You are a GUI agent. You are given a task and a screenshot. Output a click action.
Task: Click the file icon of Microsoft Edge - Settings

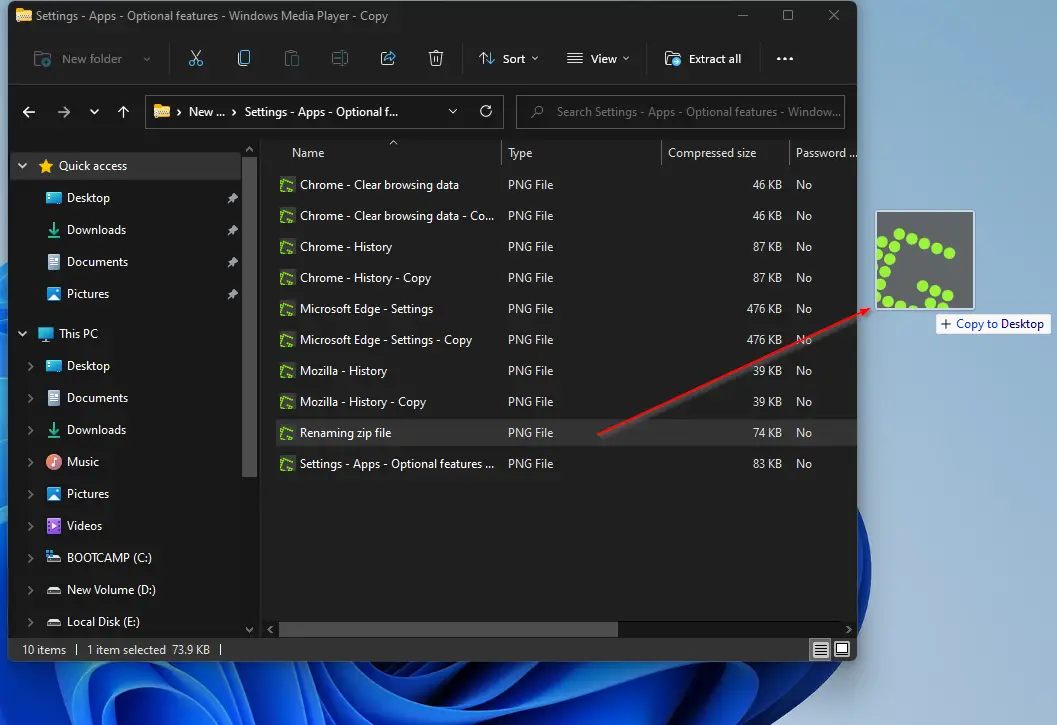click(287, 309)
